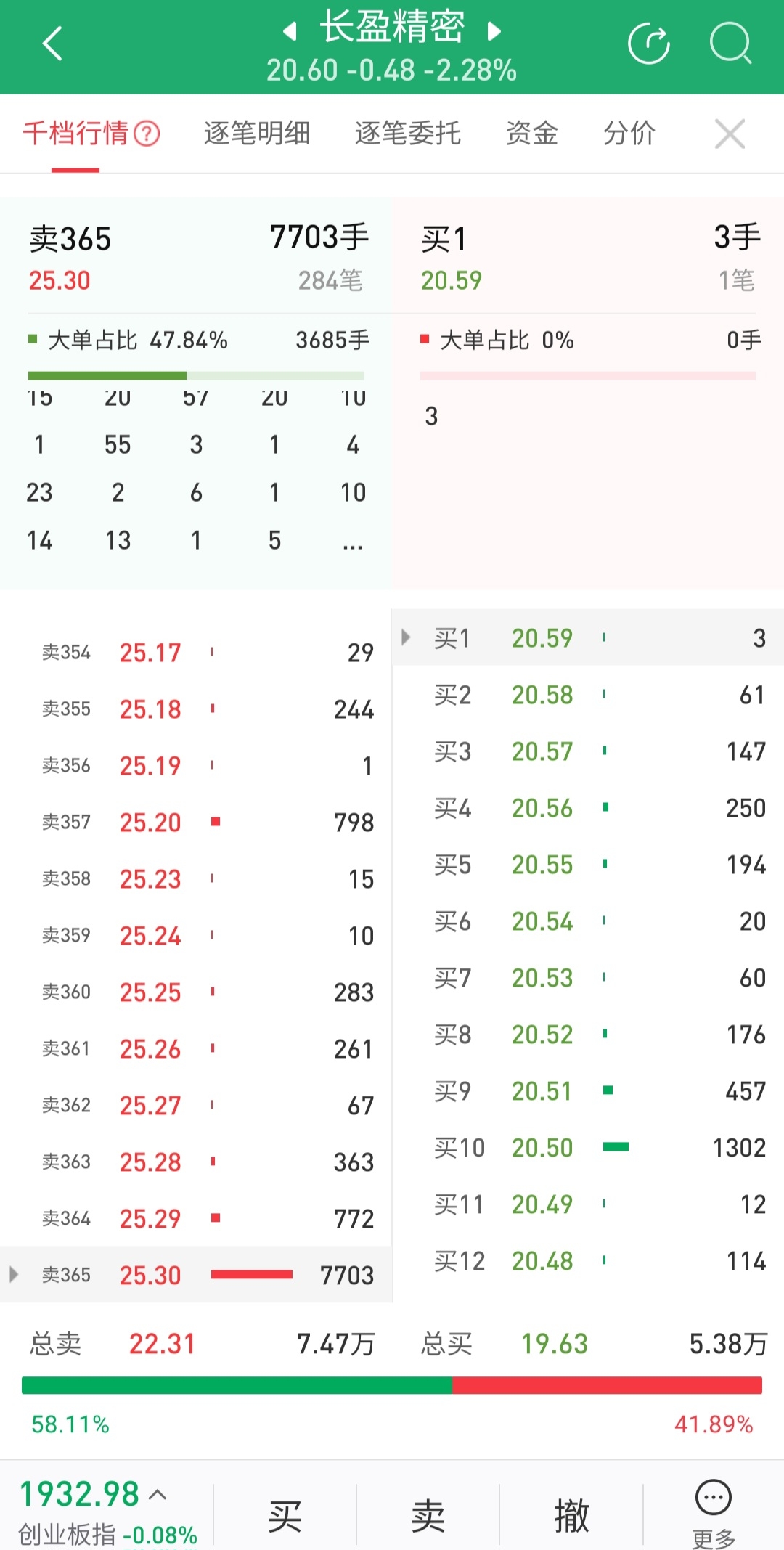
Task: Go to previous stock with left triangle
Action: pyautogui.click(x=290, y=31)
